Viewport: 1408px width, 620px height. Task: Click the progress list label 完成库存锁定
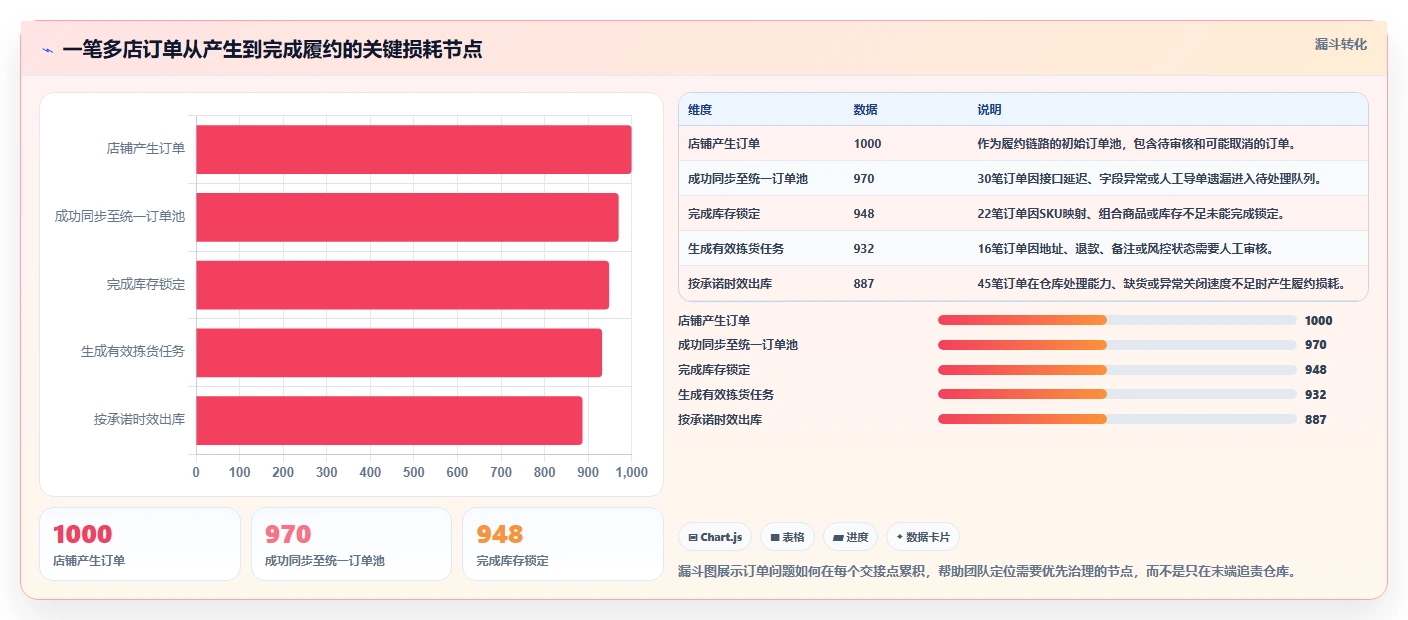(x=714, y=370)
